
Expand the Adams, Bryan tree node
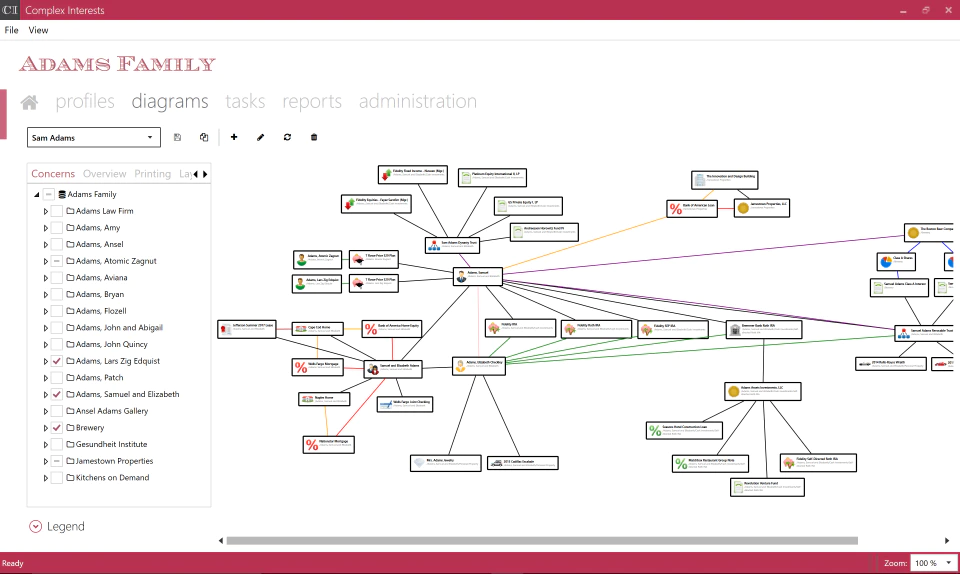(x=45, y=294)
